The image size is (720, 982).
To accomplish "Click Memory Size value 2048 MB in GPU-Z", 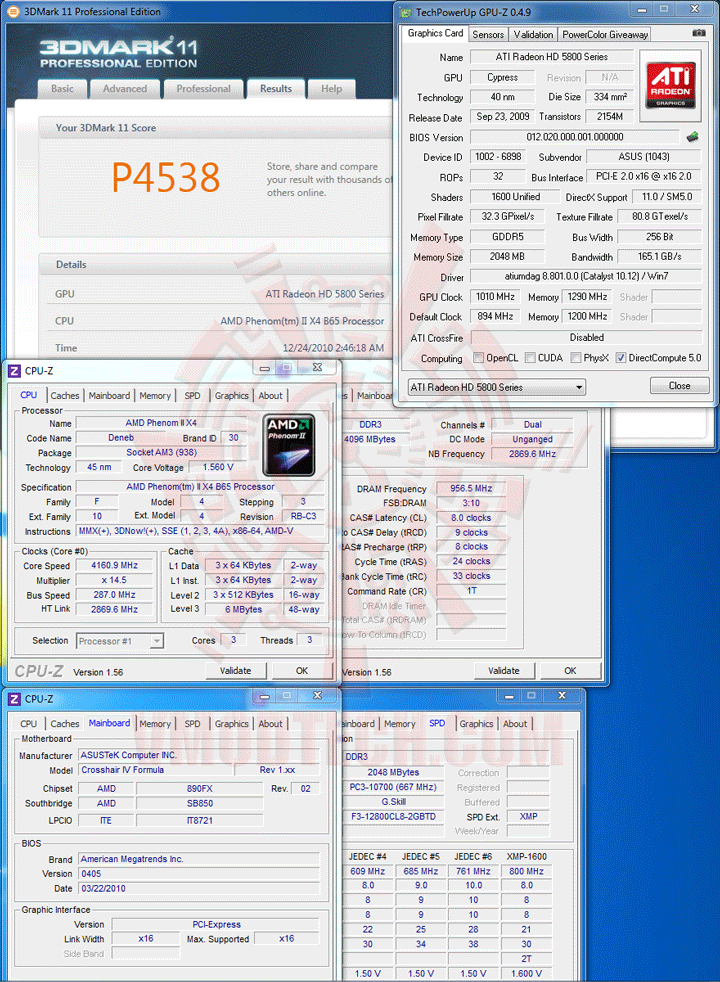I will coord(507,257).
